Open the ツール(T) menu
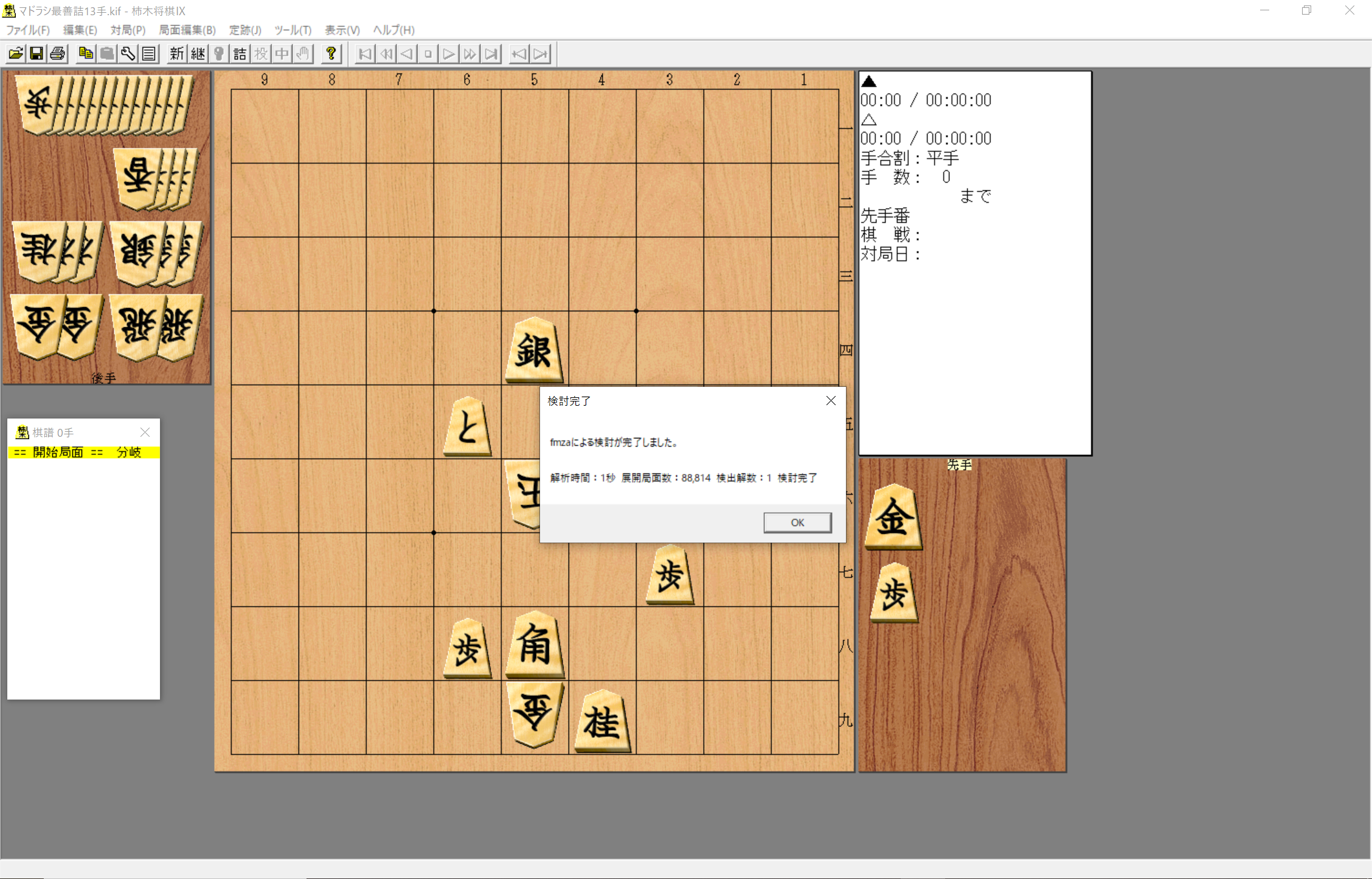 [292, 30]
